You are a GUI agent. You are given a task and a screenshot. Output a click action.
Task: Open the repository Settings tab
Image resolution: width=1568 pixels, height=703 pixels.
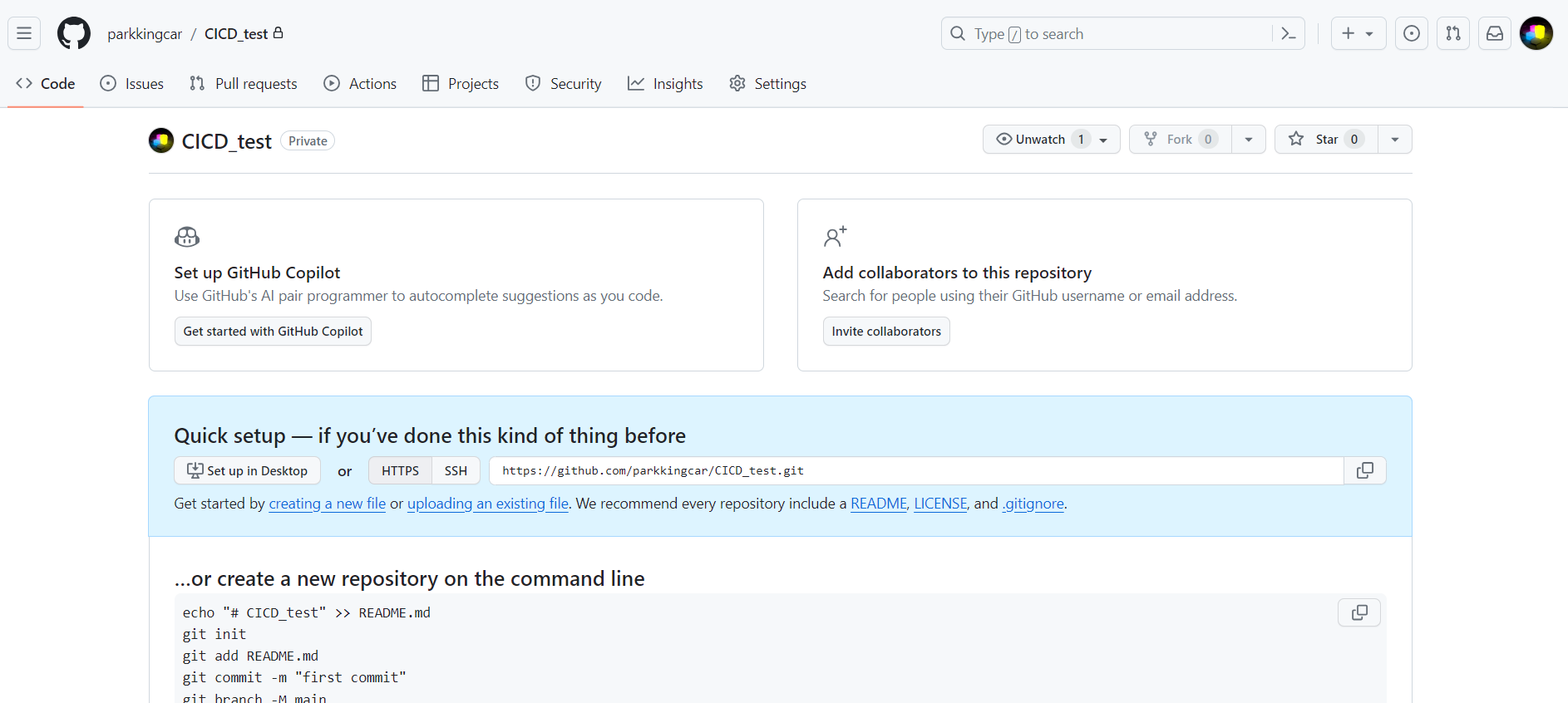click(x=767, y=83)
